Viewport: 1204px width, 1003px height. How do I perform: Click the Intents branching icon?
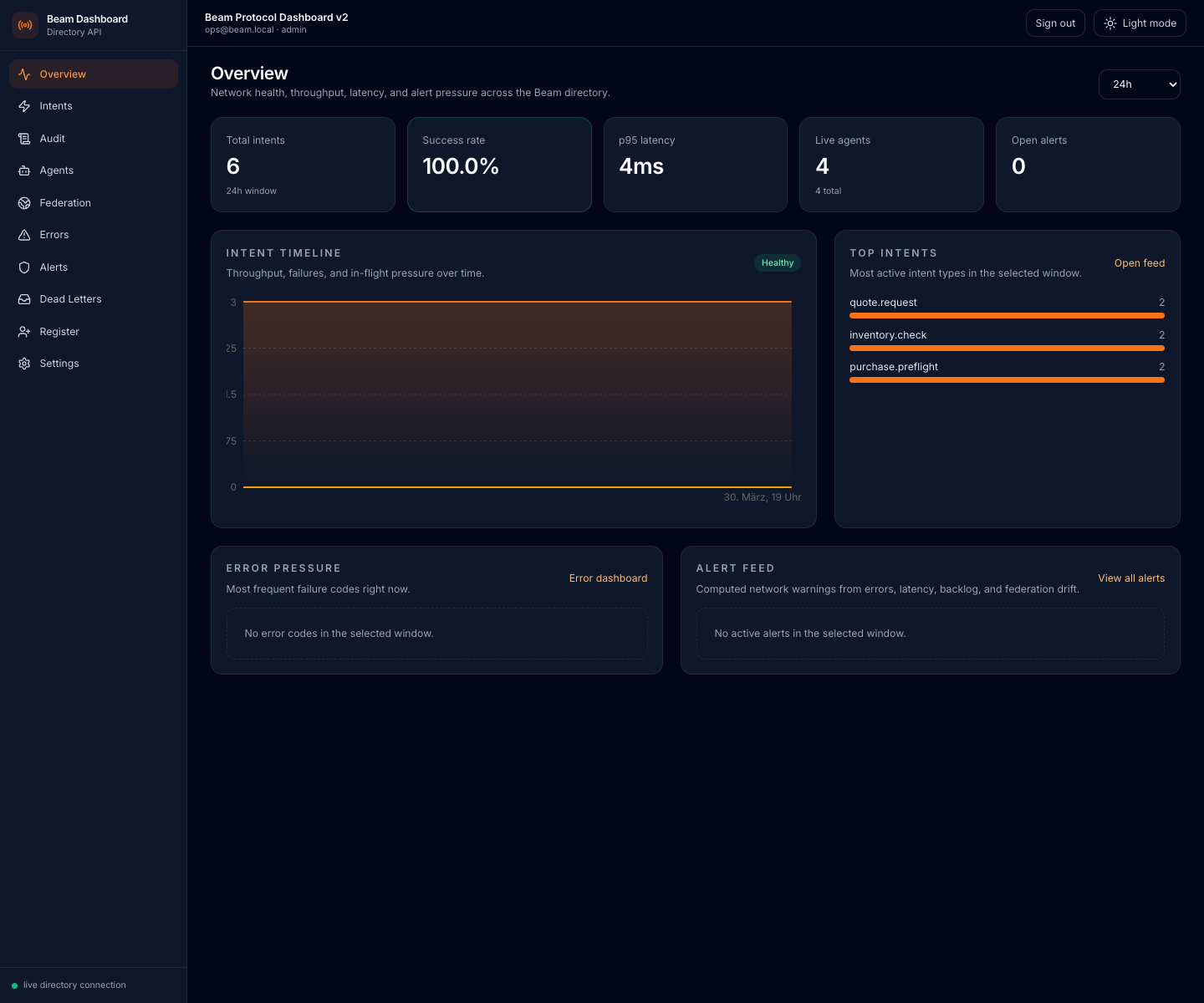point(24,106)
